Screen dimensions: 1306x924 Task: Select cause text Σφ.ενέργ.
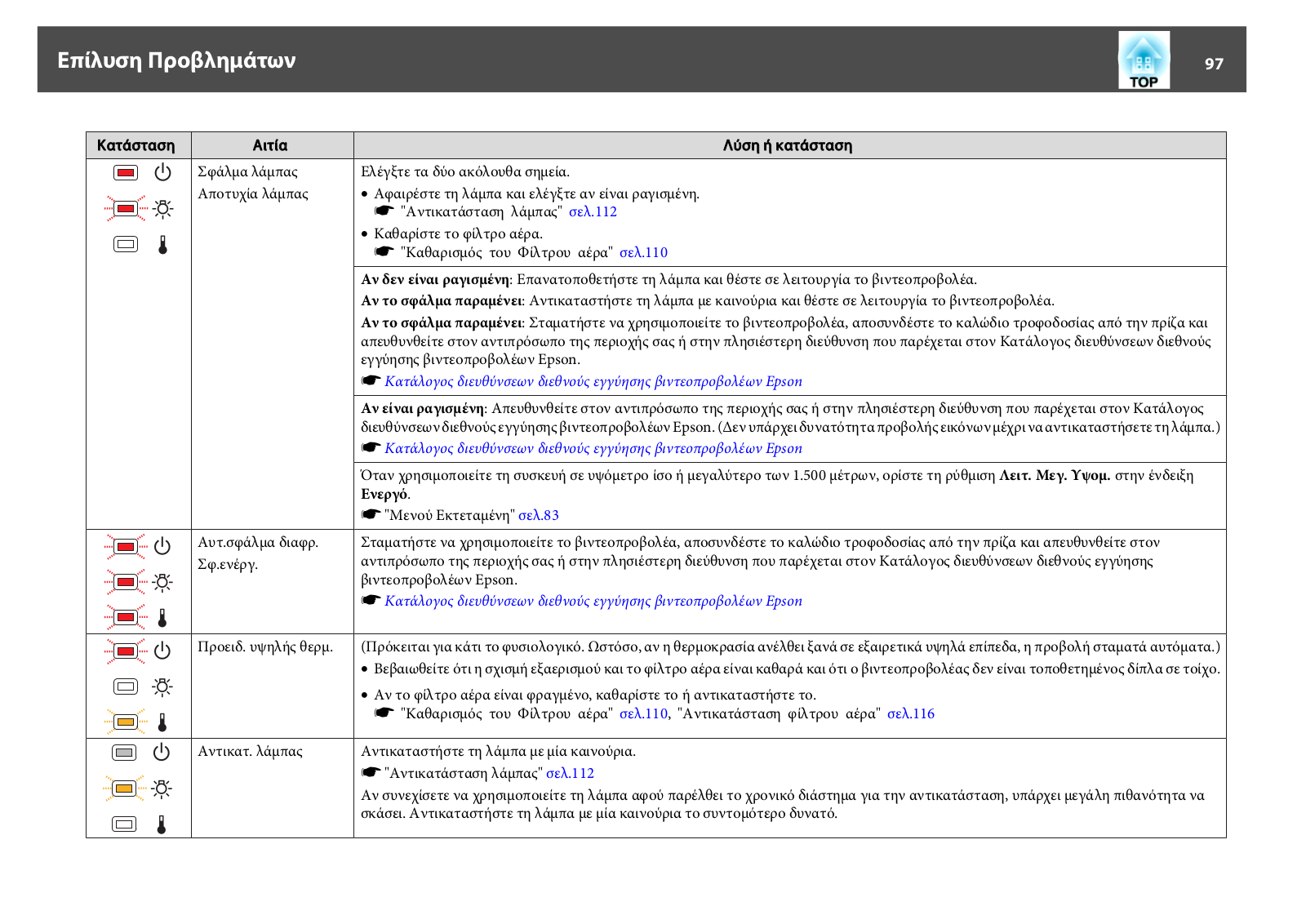[x=228, y=565]
